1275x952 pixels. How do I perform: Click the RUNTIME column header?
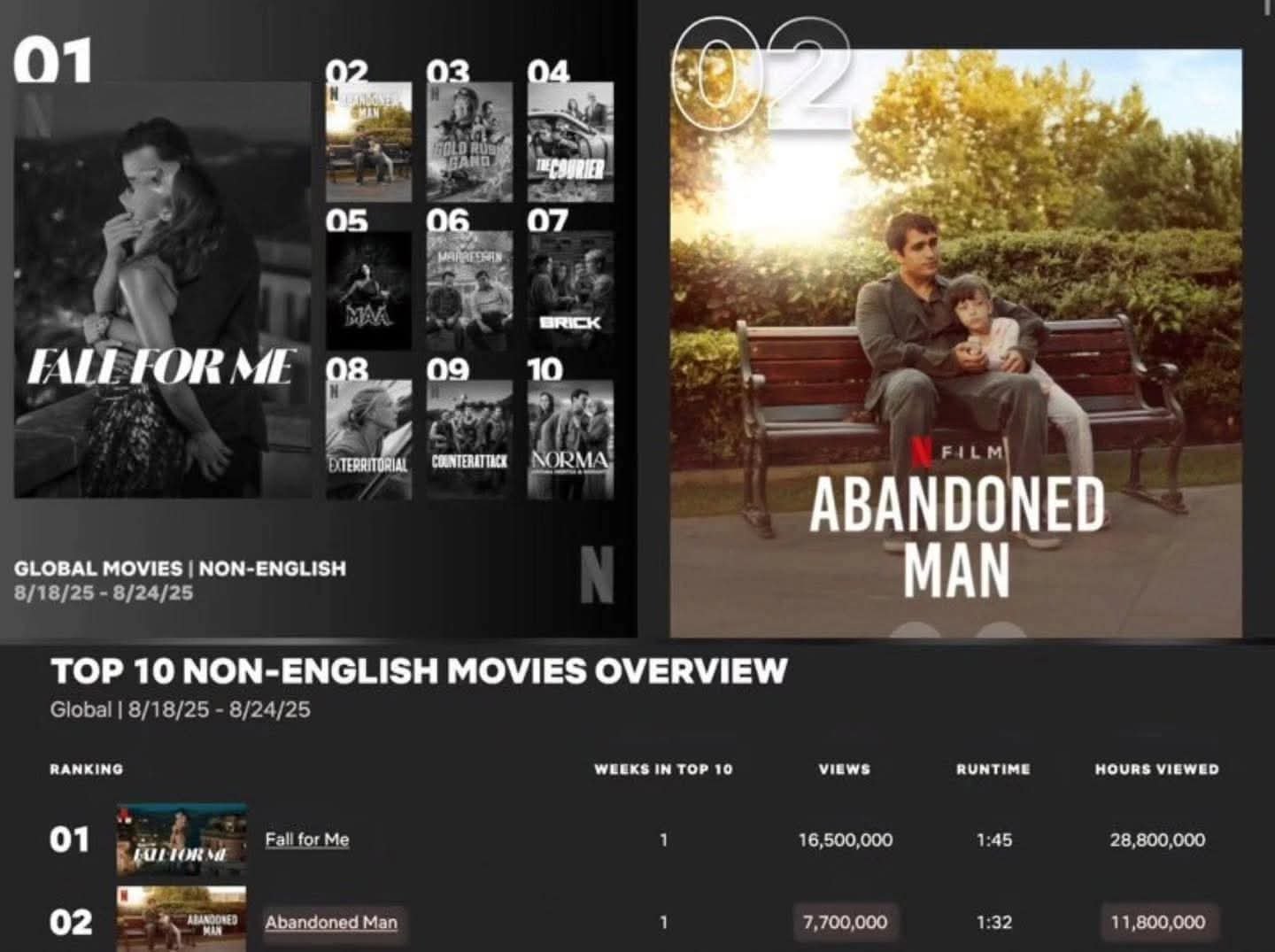tap(993, 769)
